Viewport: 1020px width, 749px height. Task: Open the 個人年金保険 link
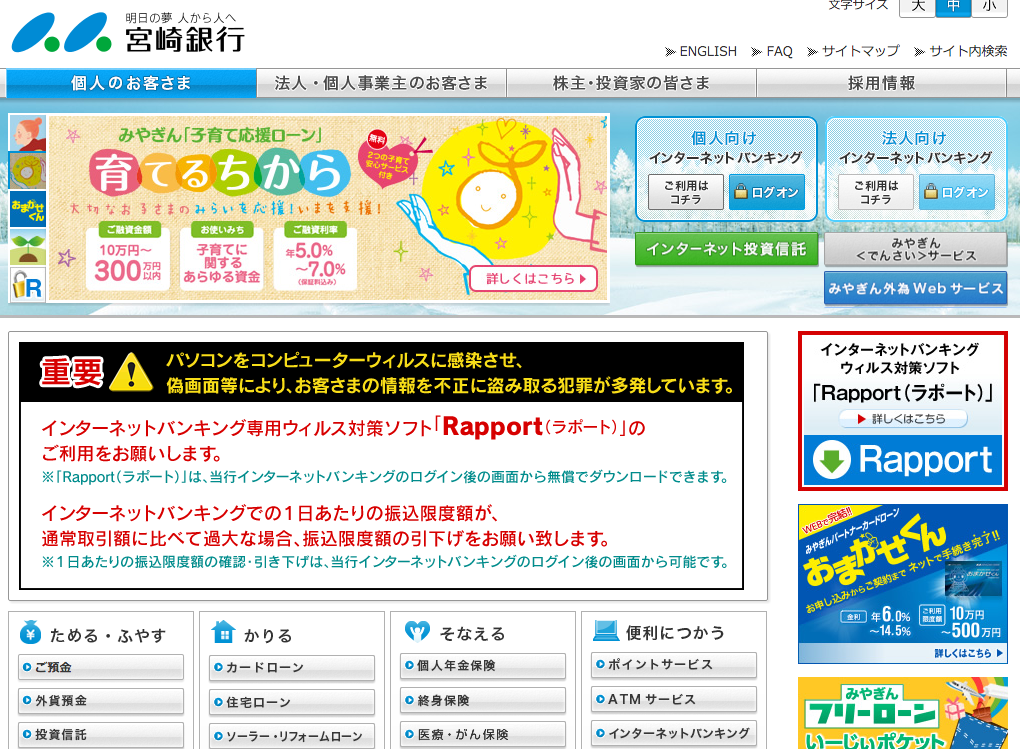(x=483, y=666)
